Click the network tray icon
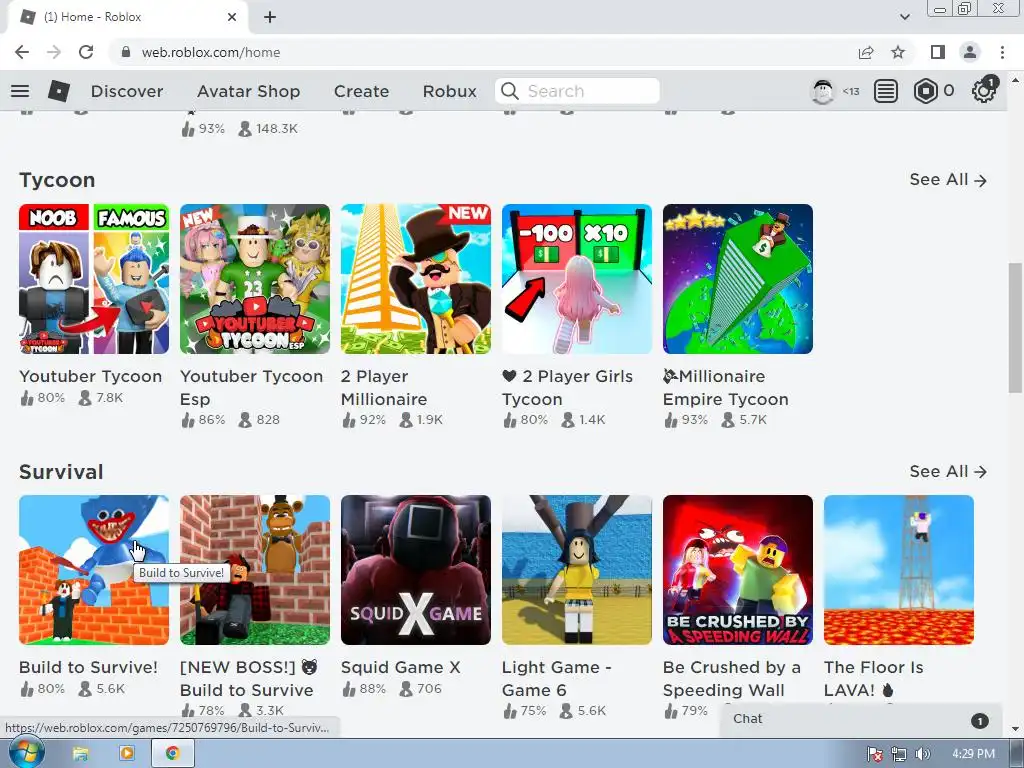The height and width of the screenshot is (768, 1024). [899, 754]
